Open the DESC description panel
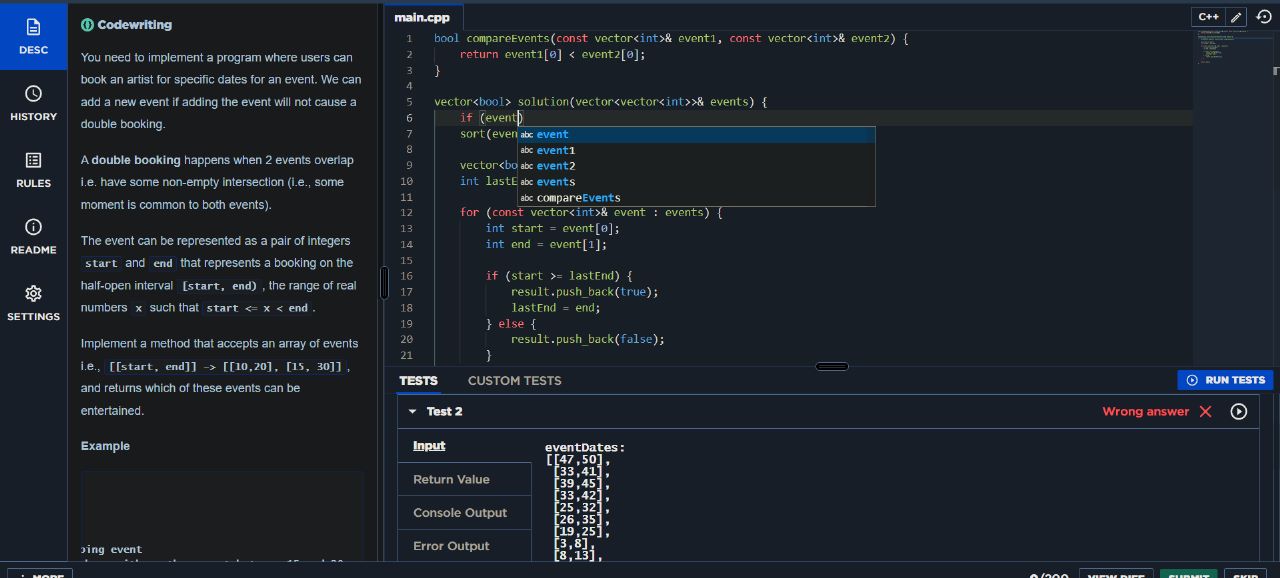This screenshot has height=578, width=1280. pyautogui.click(x=33, y=36)
